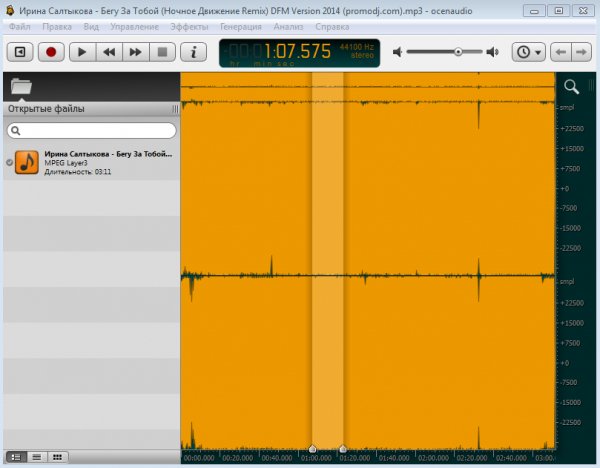Screen dimensions: 600x468
Task: Start recording with the red Record button
Action: pos(51,52)
